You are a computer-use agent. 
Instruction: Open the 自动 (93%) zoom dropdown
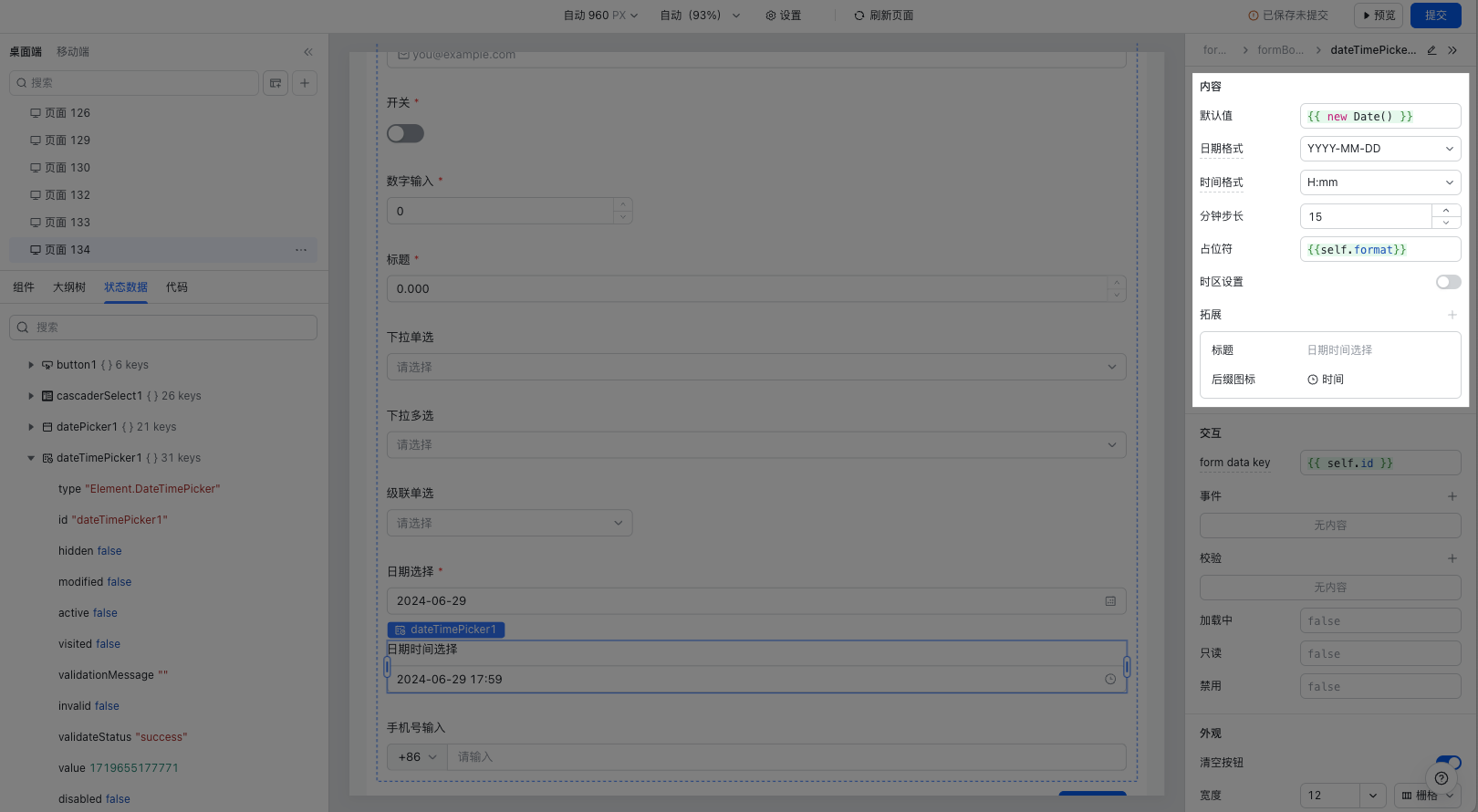point(700,16)
